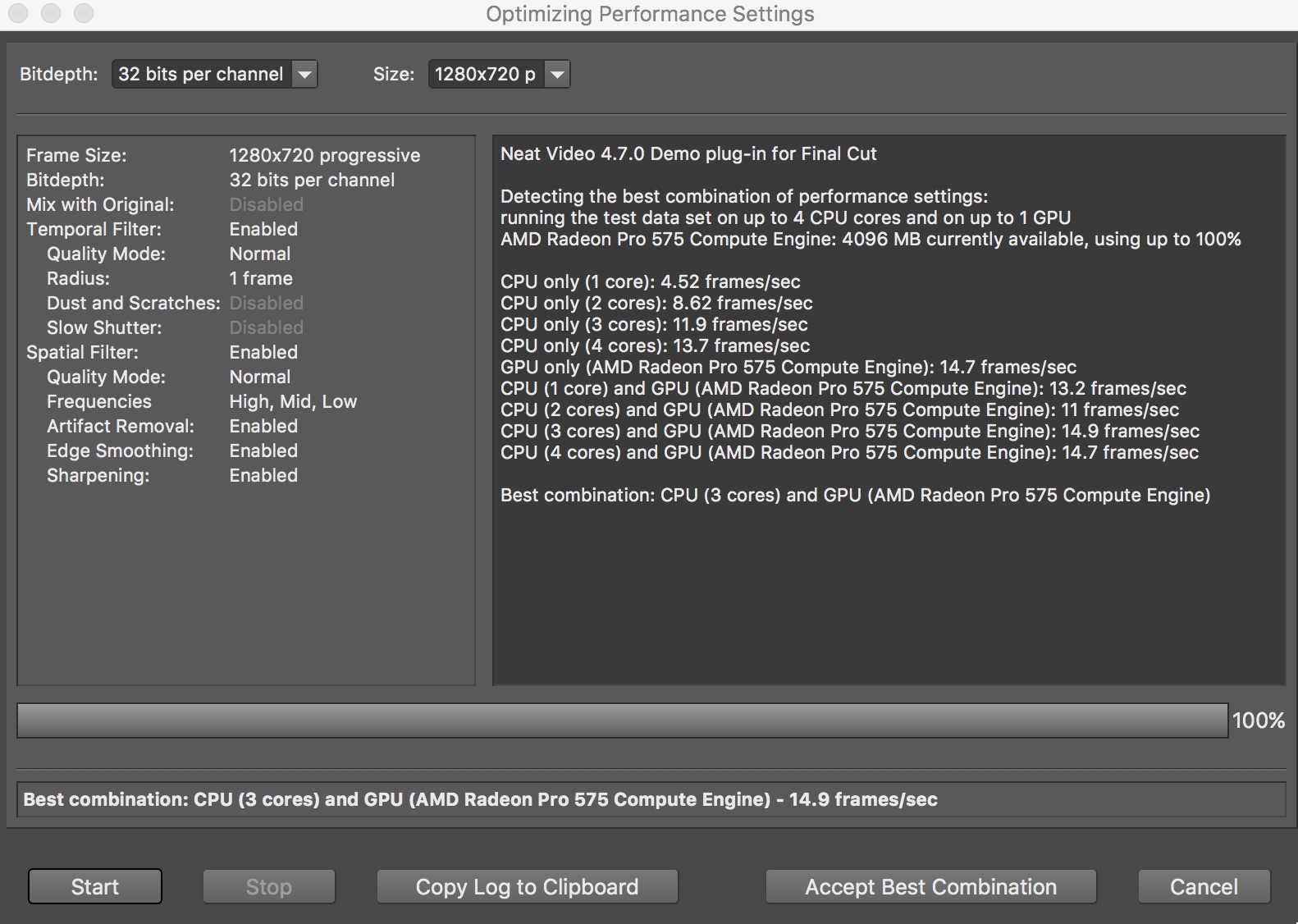Click 'Artifact Removal:' label
1298x924 pixels.
[121, 426]
